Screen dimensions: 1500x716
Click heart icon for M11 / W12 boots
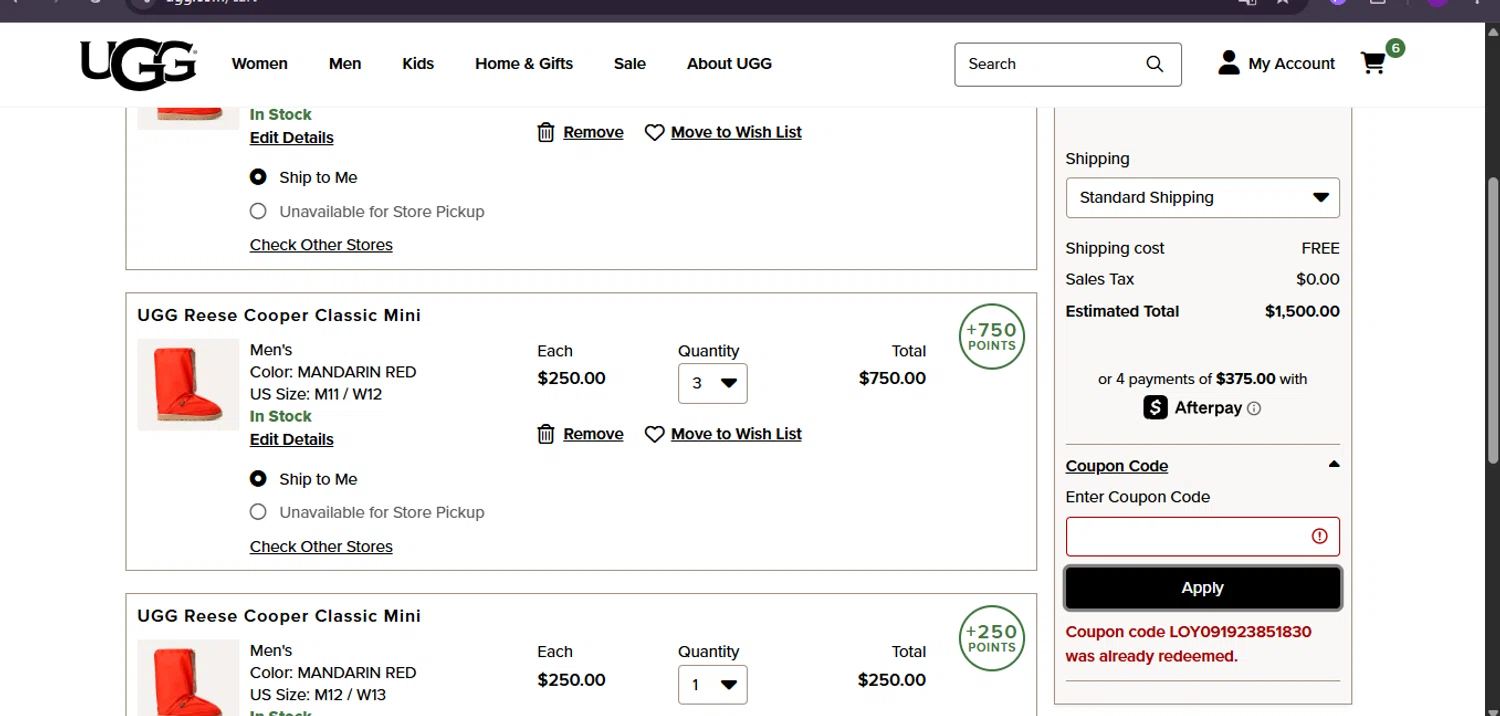tap(654, 434)
